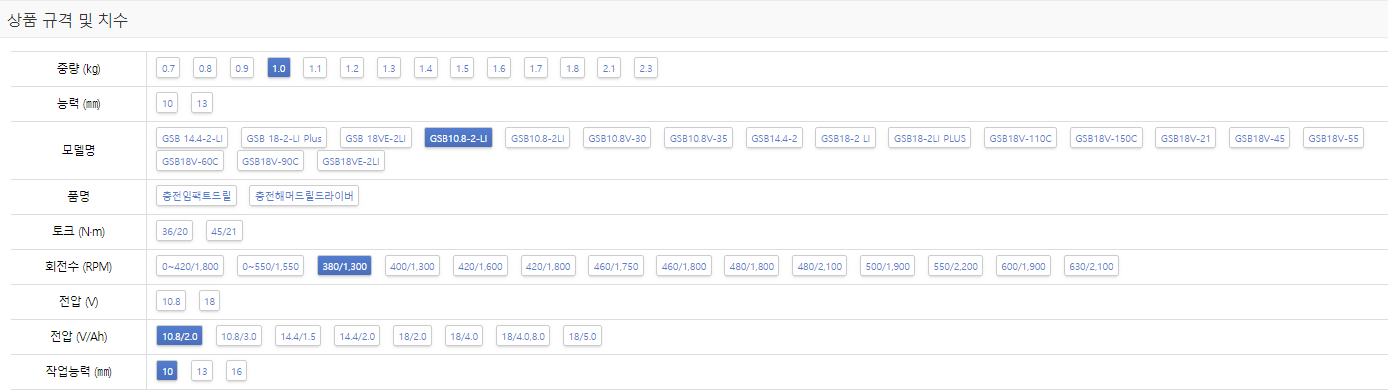Pick 16 mm working capacity
This screenshot has height=390, width=1388.
point(236,371)
